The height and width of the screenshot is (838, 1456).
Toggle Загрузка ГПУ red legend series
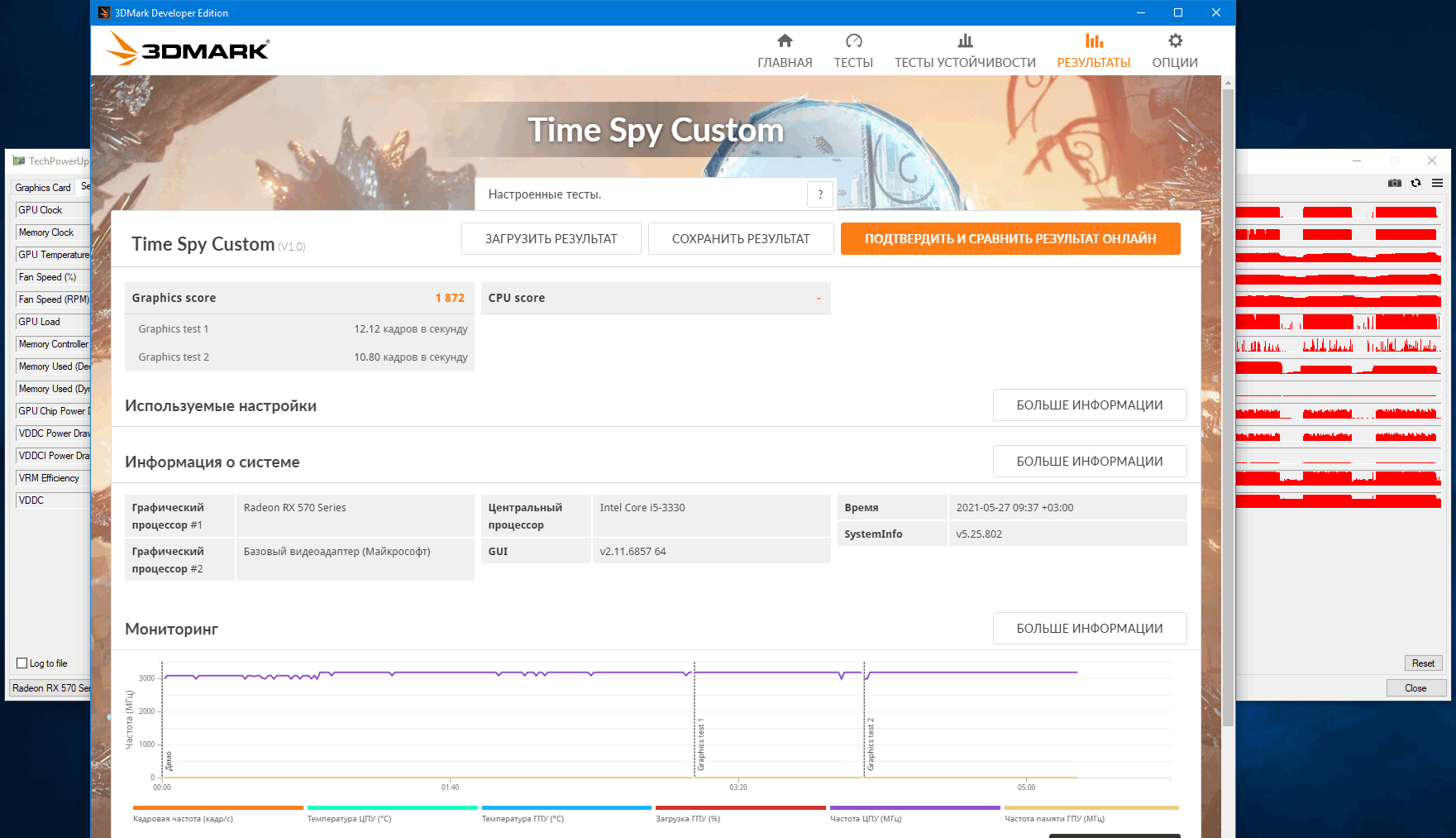(740, 813)
